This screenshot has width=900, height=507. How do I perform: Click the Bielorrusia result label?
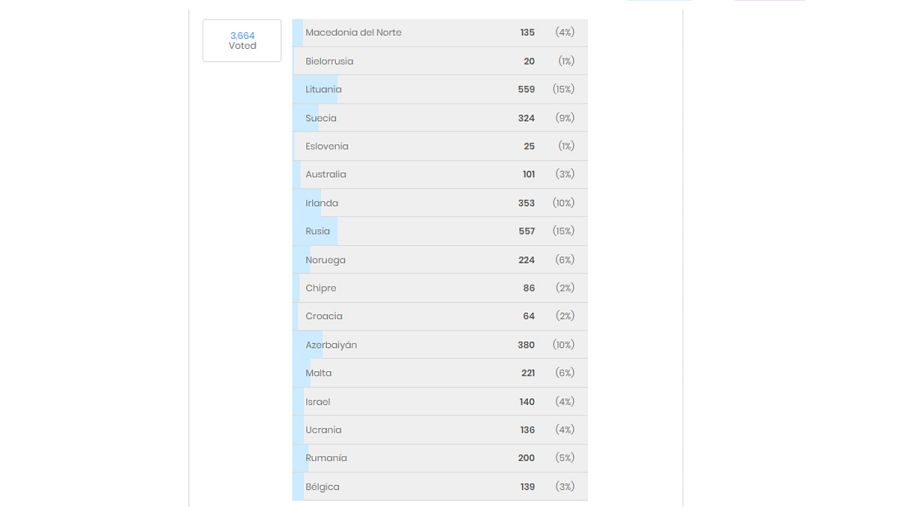329,61
